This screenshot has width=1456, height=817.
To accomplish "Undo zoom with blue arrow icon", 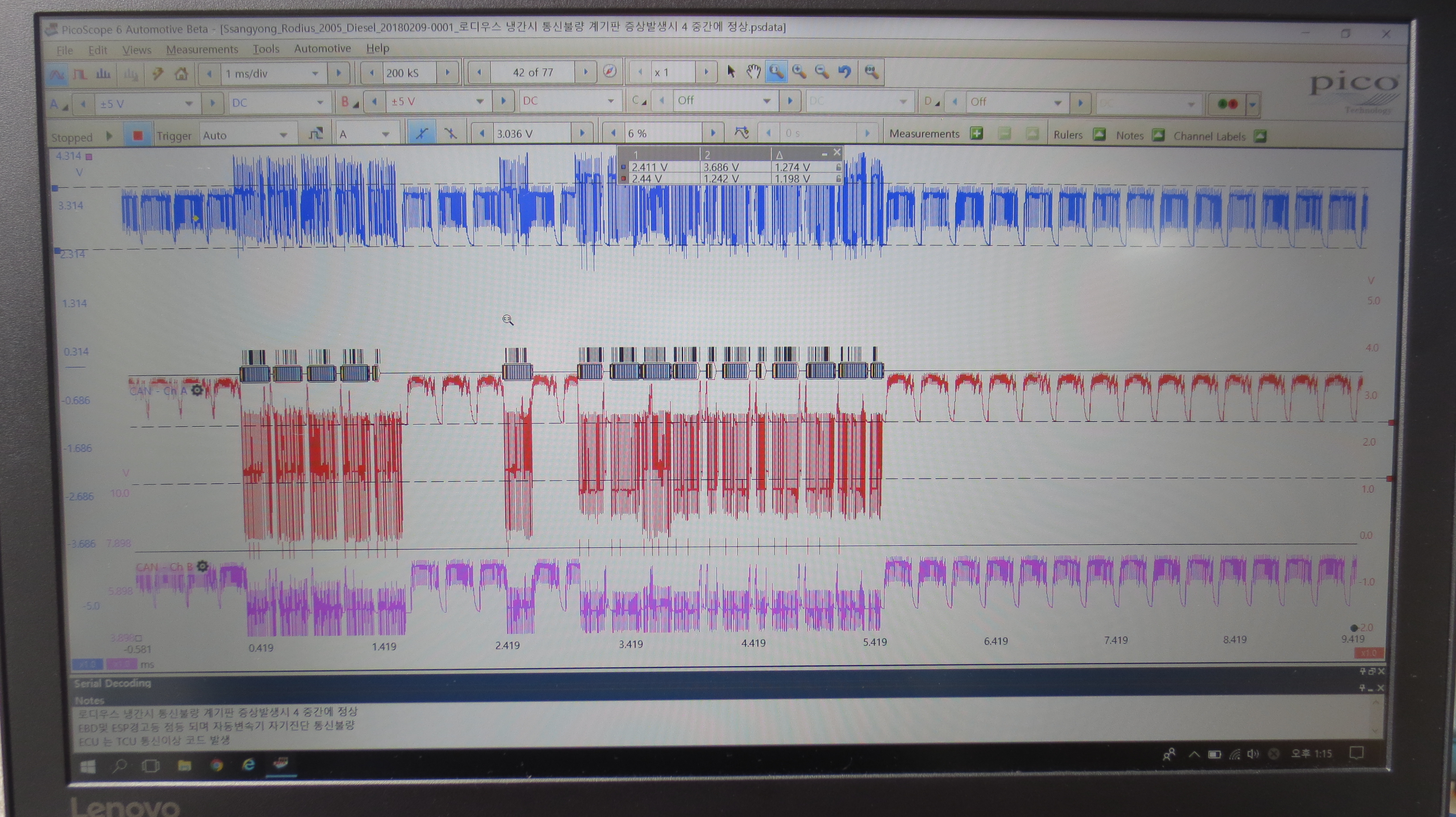I will click(x=844, y=72).
